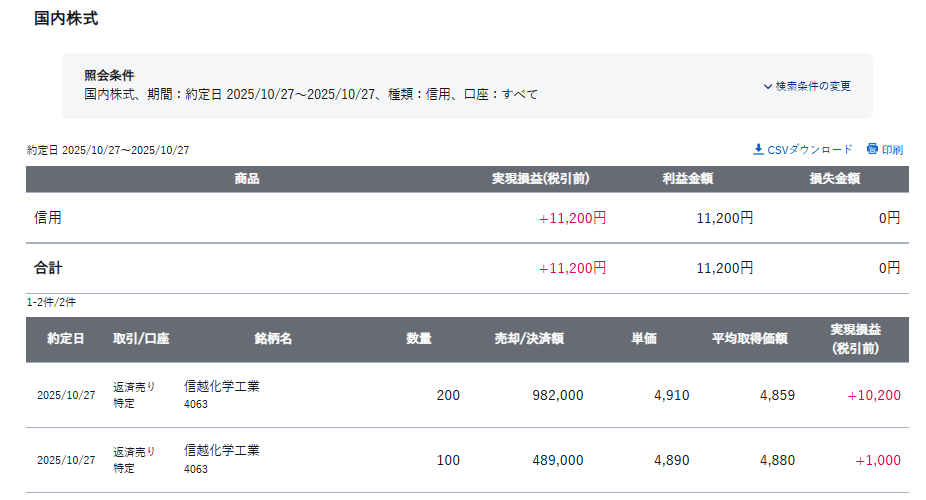This screenshot has width=926, height=500.
Task: Click the 印刷 print link text
Action: click(x=892, y=150)
